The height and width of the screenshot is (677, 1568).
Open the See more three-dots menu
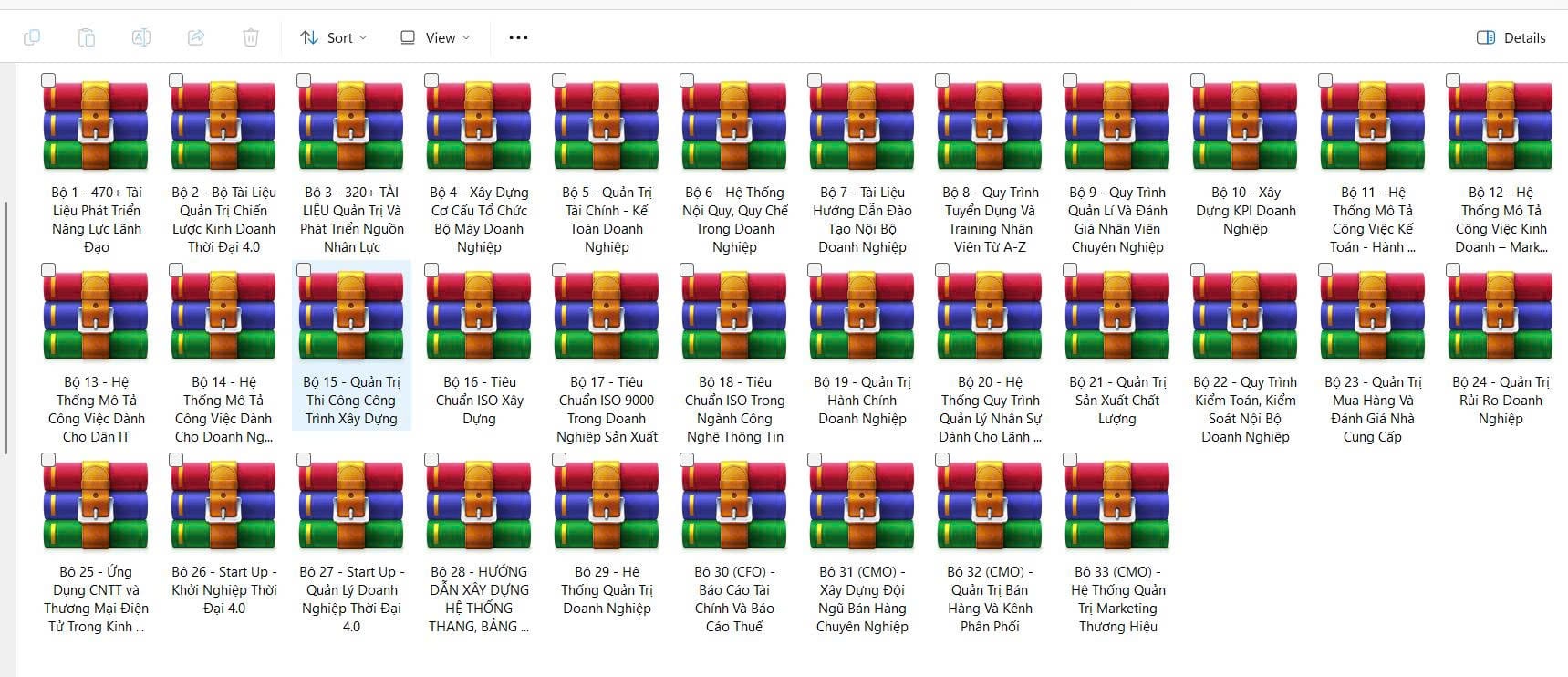click(518, 37)
